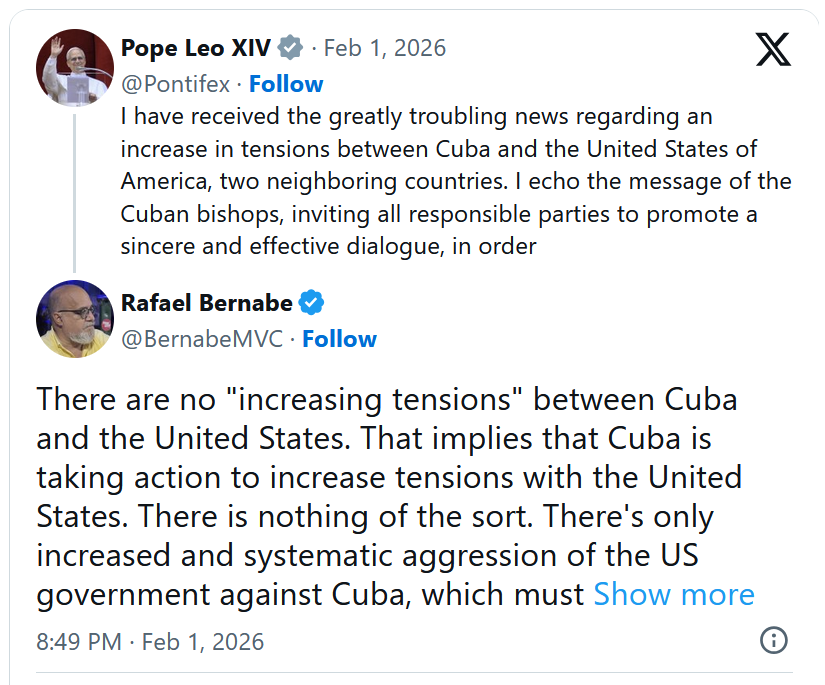Click Rafael Bernabe's reply text body
The width and height of the screenshot is (825, 685).
click(390, 497)
